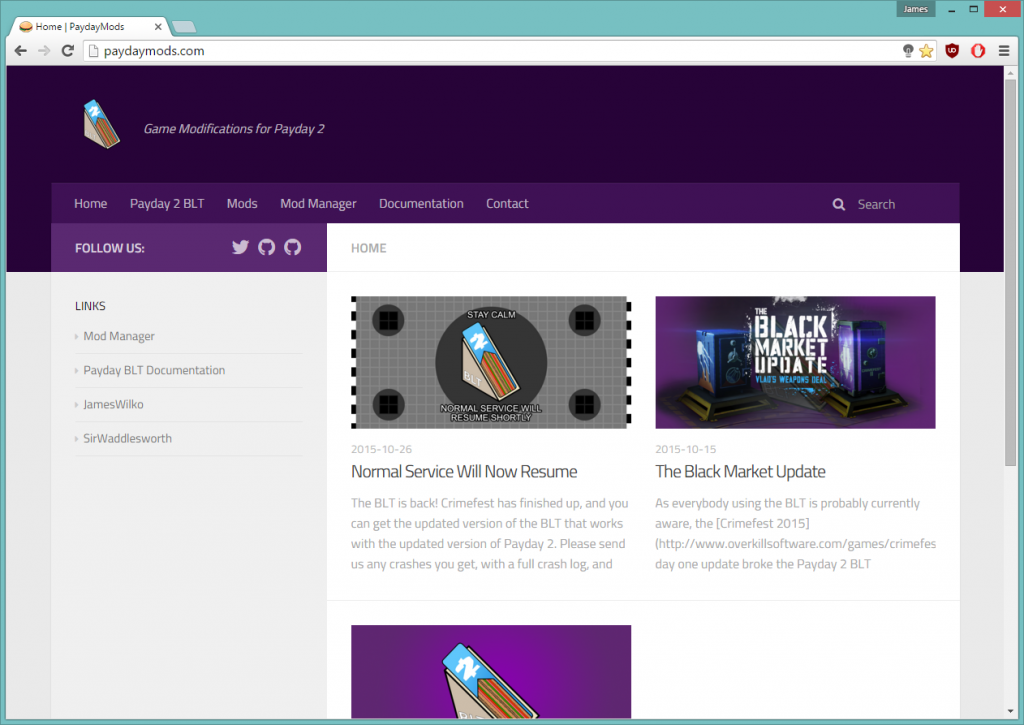Screen dimensions: 1024x725
Task: Select the Home | PaydayMods tab
Action: point(88,27)
